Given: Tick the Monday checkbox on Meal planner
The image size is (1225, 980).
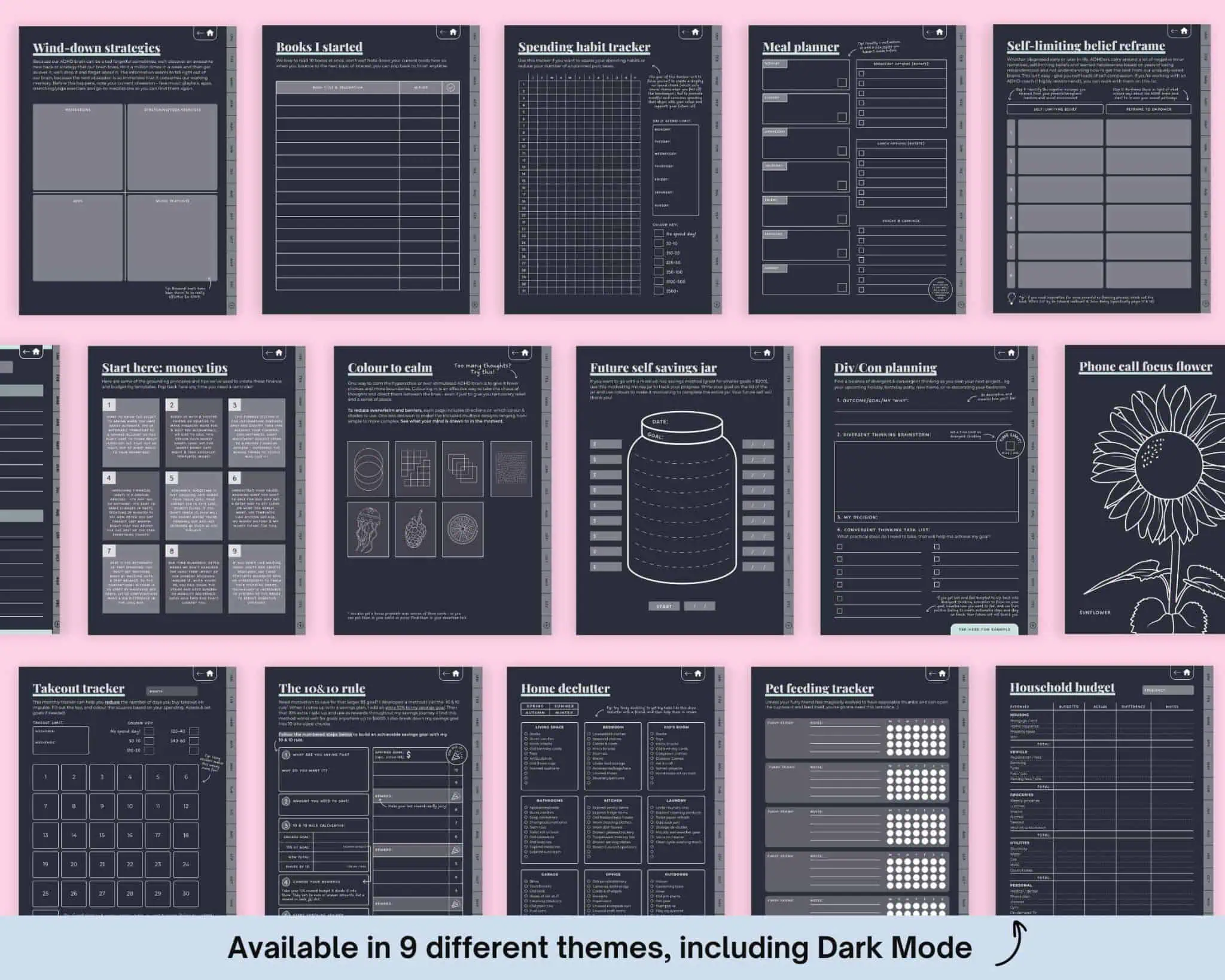Looking at the screenshot, I should (842, 83).
